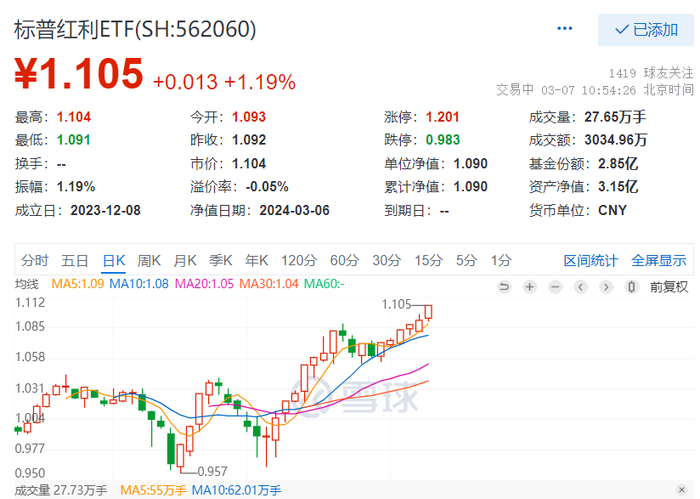Switch to the 30分 chart tab
Image resolution: width=700 pixels, height=499 pixels.
[387, 260]
